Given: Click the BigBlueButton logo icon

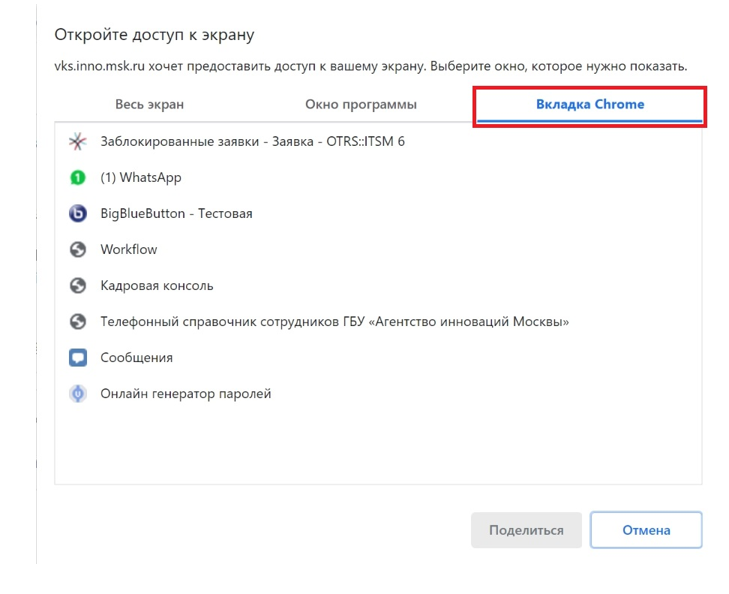Looking at the screenshot, I should tap(78, 214).
